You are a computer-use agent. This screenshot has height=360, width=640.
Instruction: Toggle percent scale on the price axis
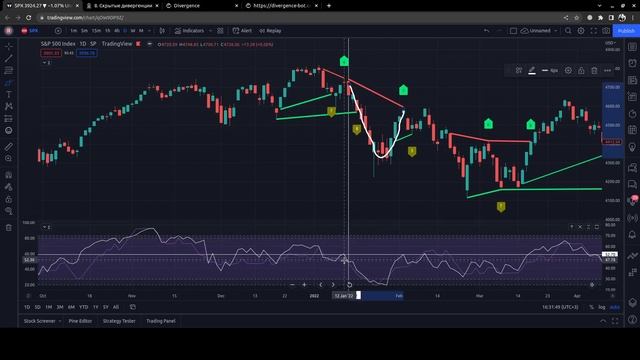pos(591,307)
